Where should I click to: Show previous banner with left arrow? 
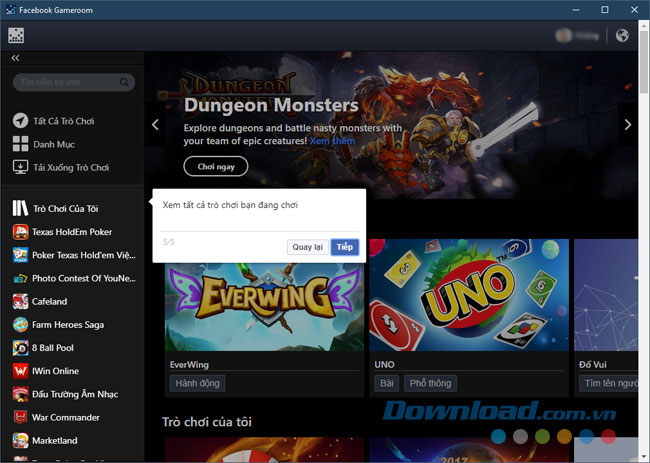[155, 125]
